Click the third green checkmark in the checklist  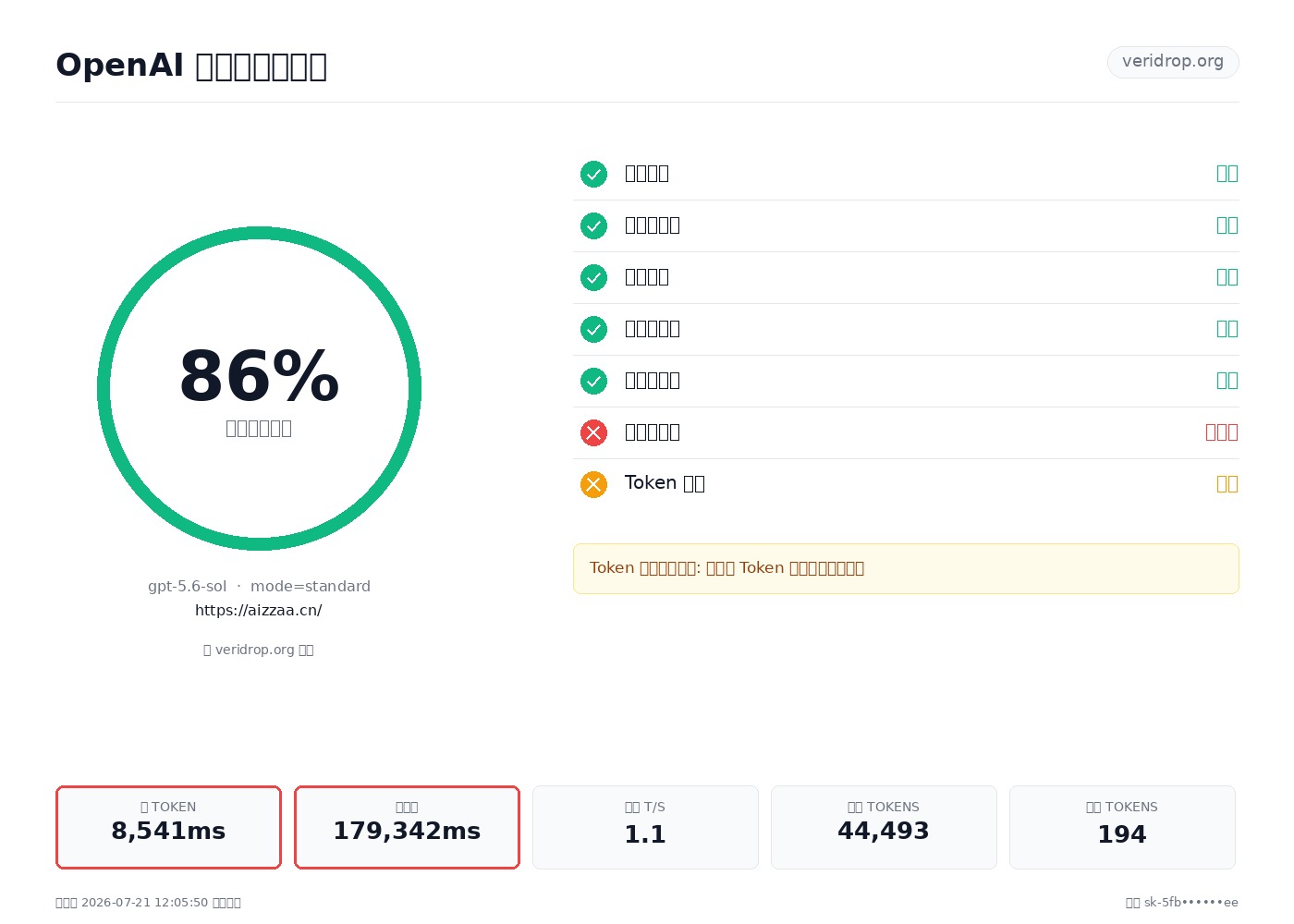(x=593, y=277)
